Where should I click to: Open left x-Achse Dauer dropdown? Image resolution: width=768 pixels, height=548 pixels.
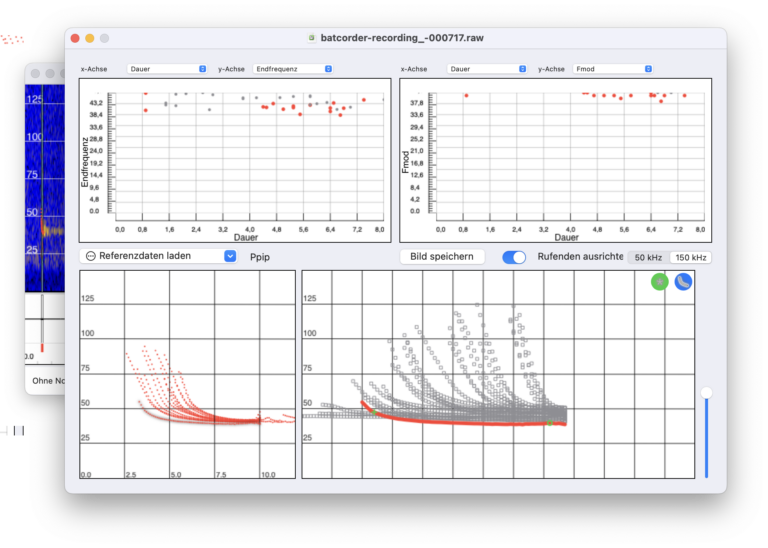167,69
